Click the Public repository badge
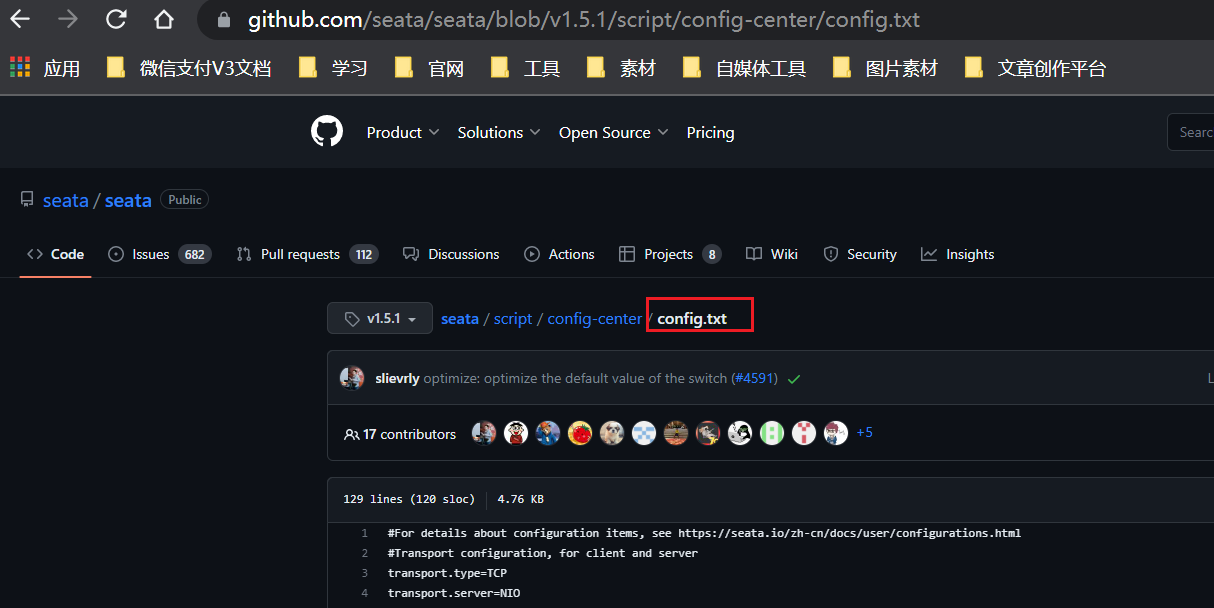 (184, 200)
